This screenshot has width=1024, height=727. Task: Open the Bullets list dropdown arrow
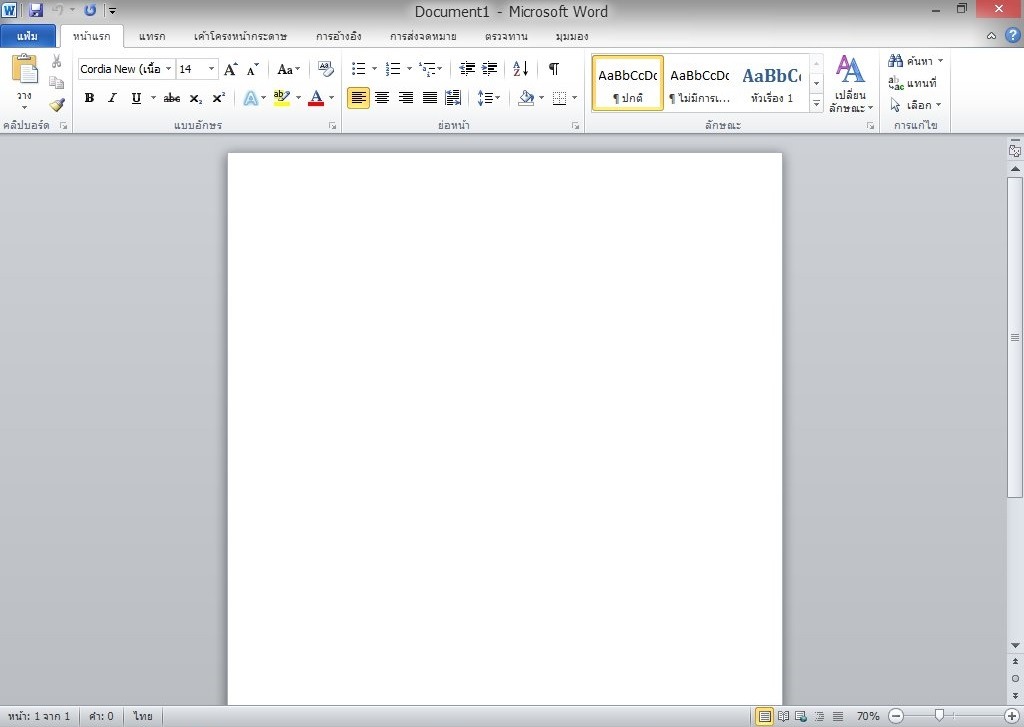[374, 69]
